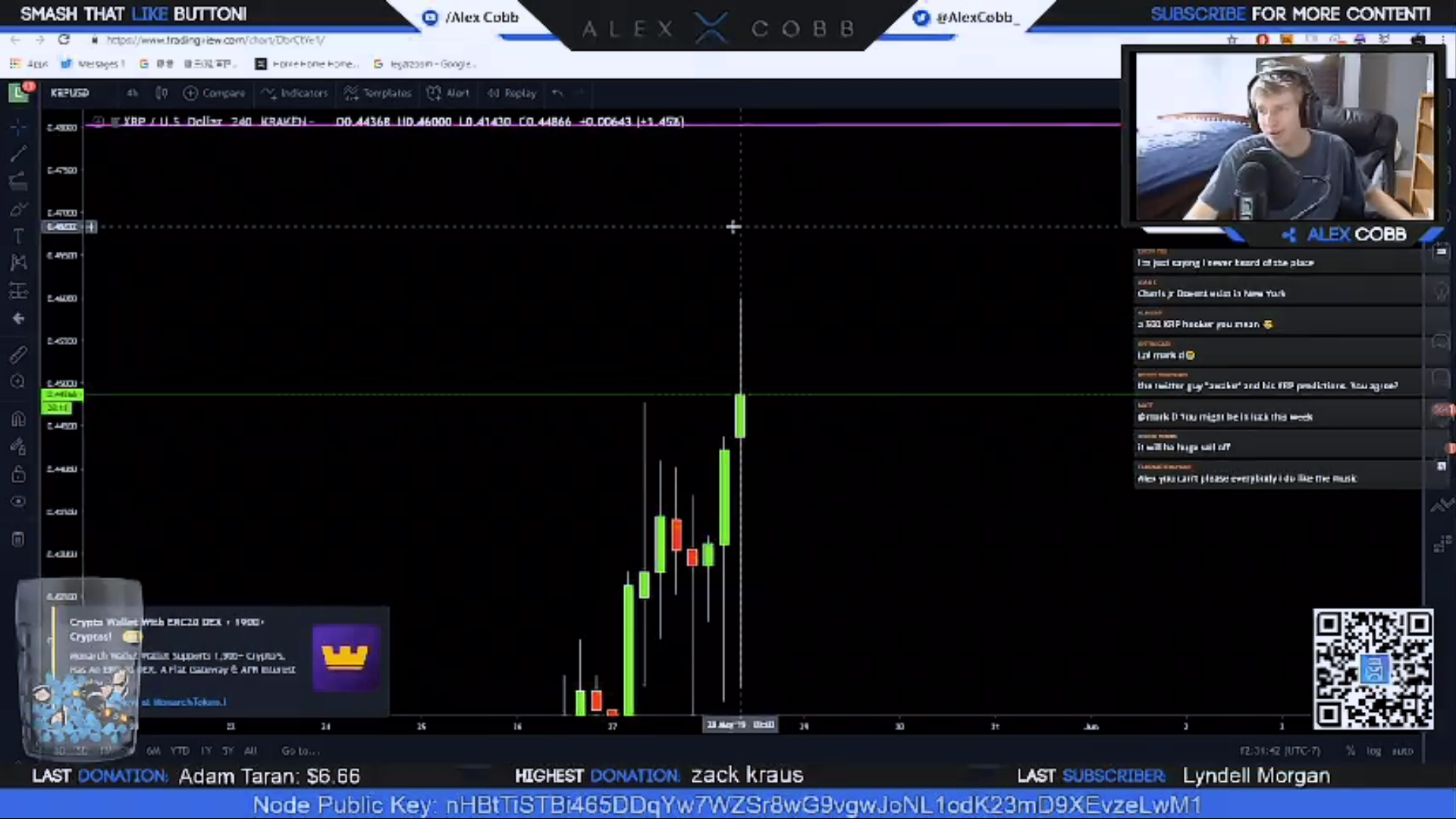The image size is (1456, 819).
Task: Open the candle chart style selector
Action: coord(162,93)
